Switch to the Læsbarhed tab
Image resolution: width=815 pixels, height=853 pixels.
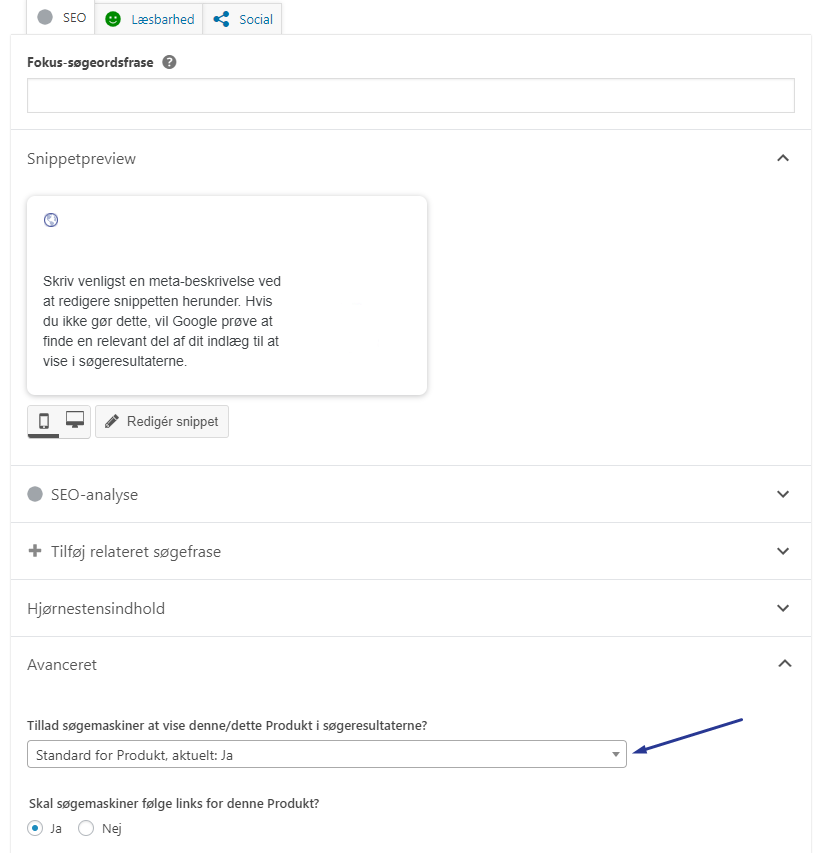[x=150, y=19]
